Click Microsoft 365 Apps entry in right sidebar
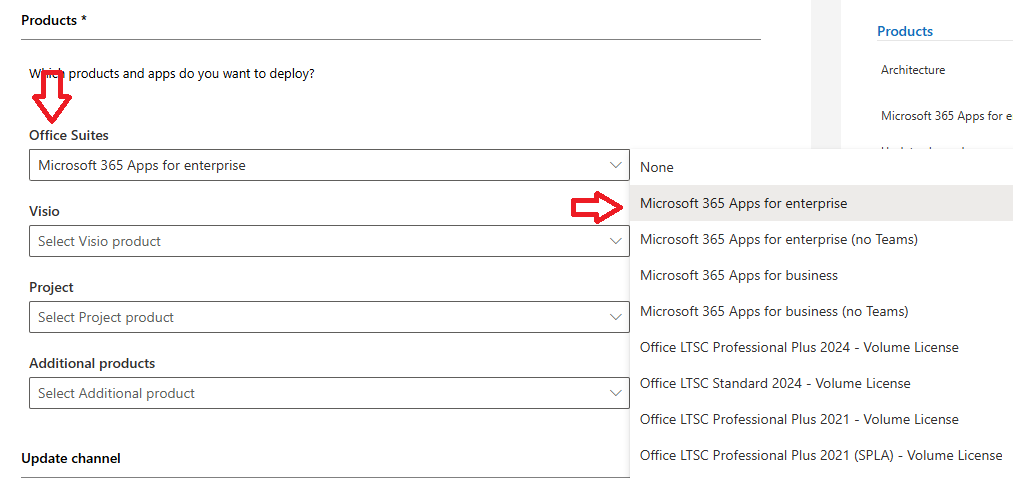 click(941, 116)
